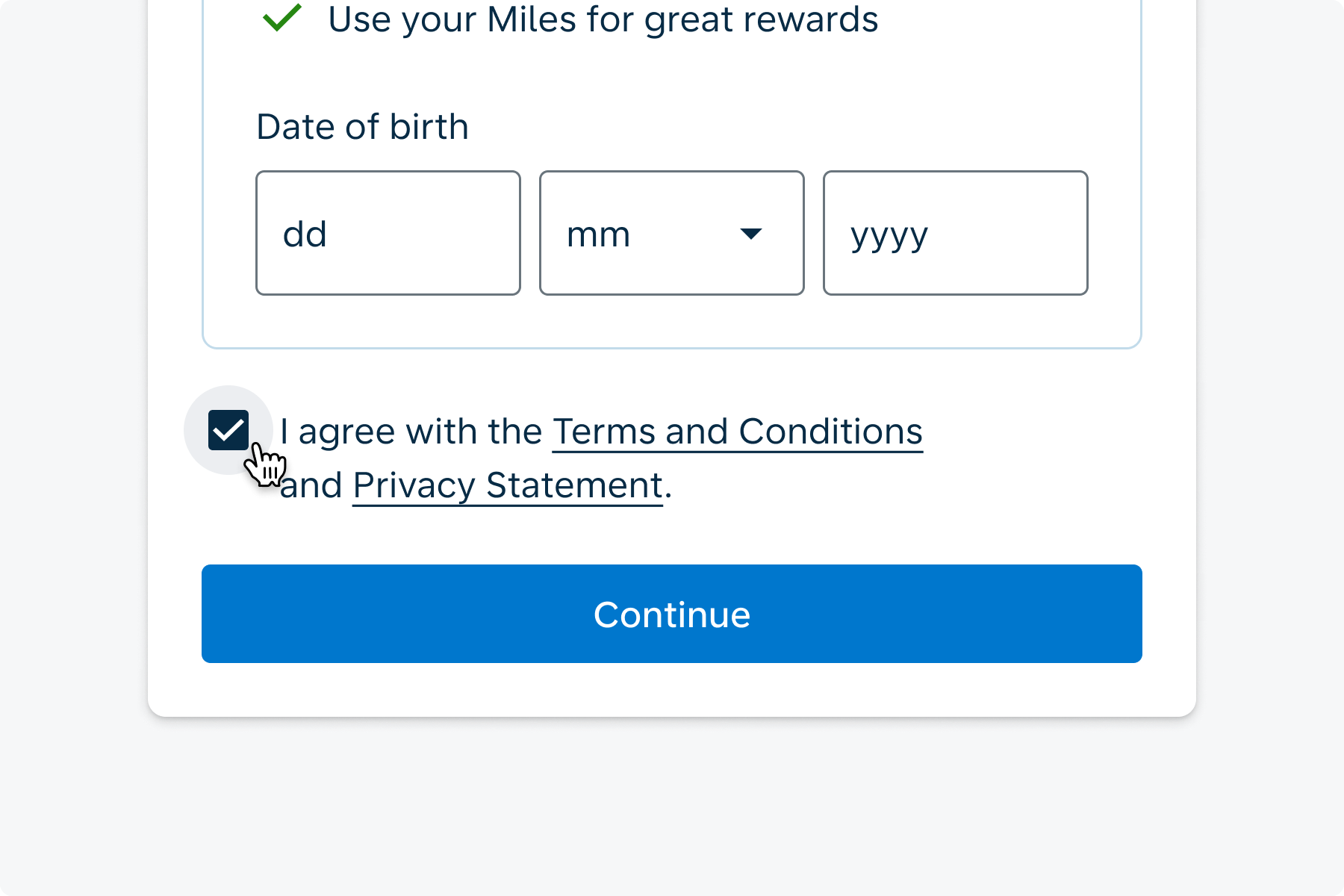The image size is (1344, 896).
Task: Click empty space beneath the date of birth fields
Action: pos(672,321)
